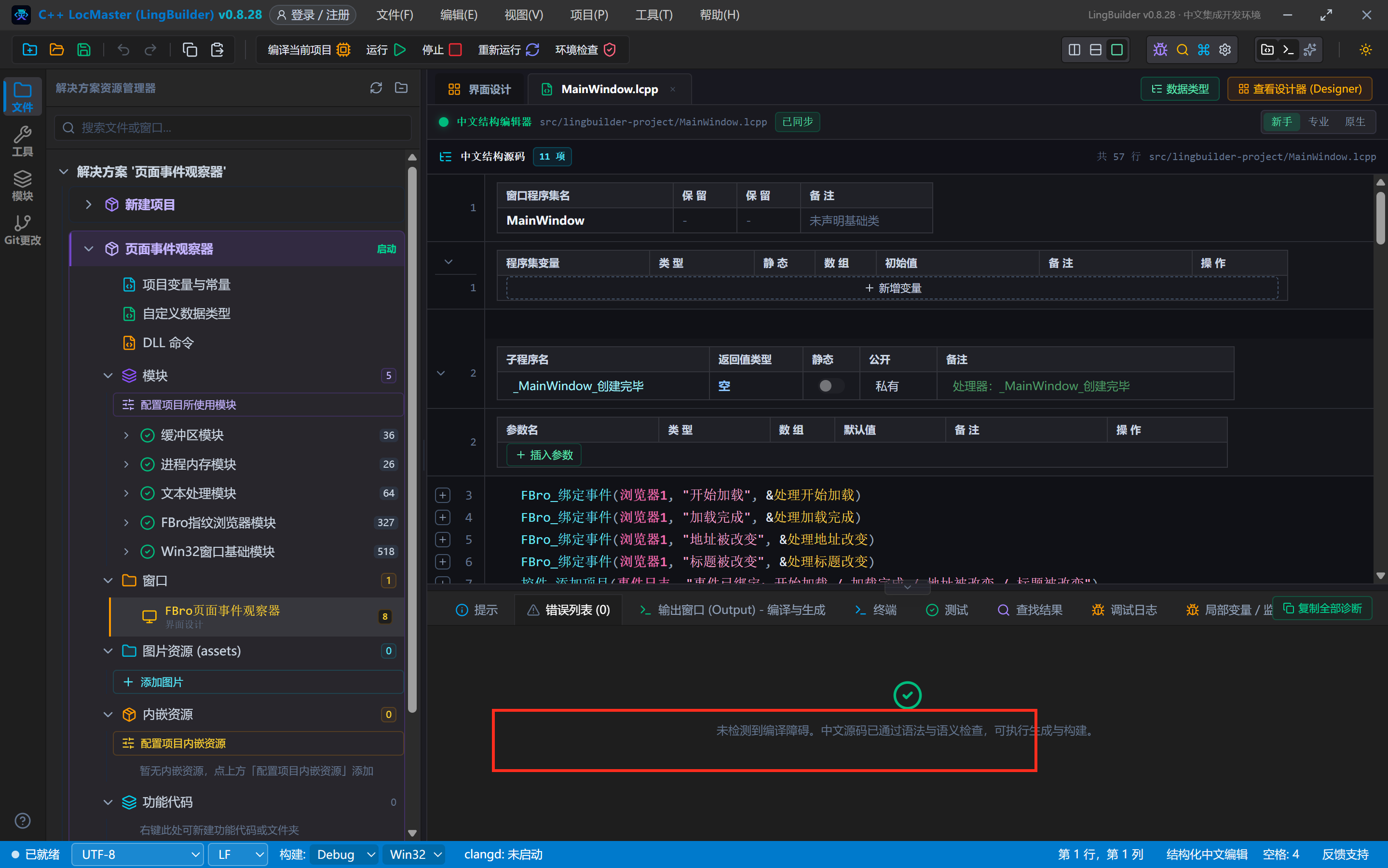The width and height of the screenshot is (1388, 868).
Task: Click the paste clipboard icon in toolbar
Action: tap(217, 50)
